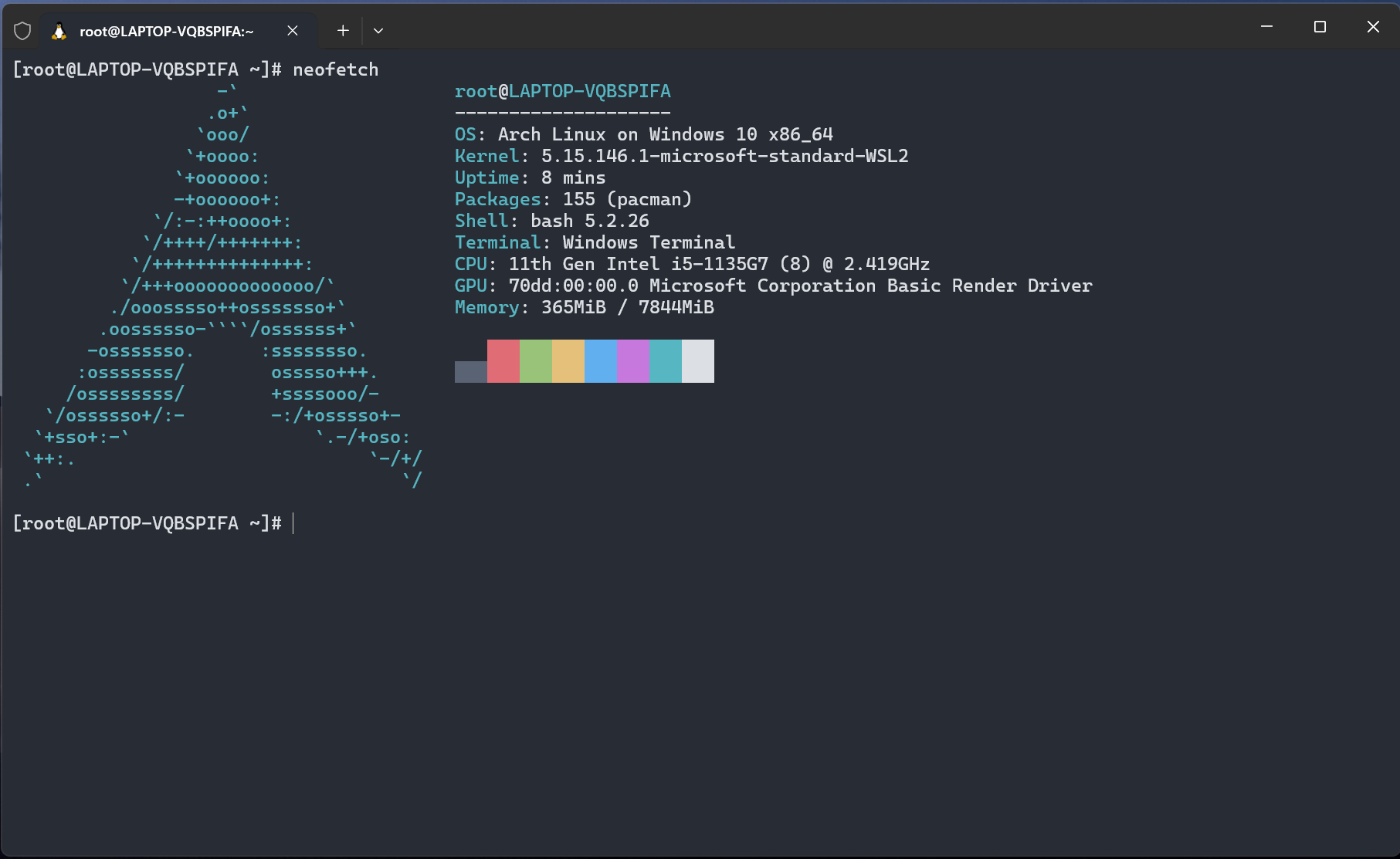Click 'Shell: bash 5.2.26' line

pos(552,221)
